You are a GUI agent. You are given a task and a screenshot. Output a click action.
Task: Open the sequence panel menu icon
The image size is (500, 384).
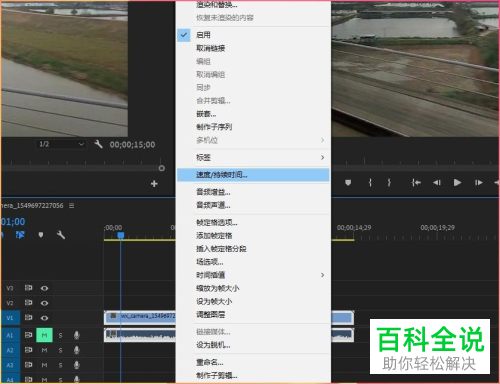(71, 206)
